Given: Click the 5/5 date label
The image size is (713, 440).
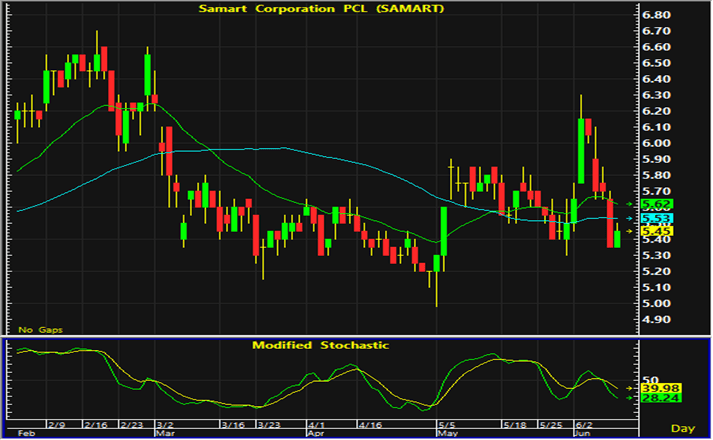Looking at the screenshot, I should (x=447, y=425).
